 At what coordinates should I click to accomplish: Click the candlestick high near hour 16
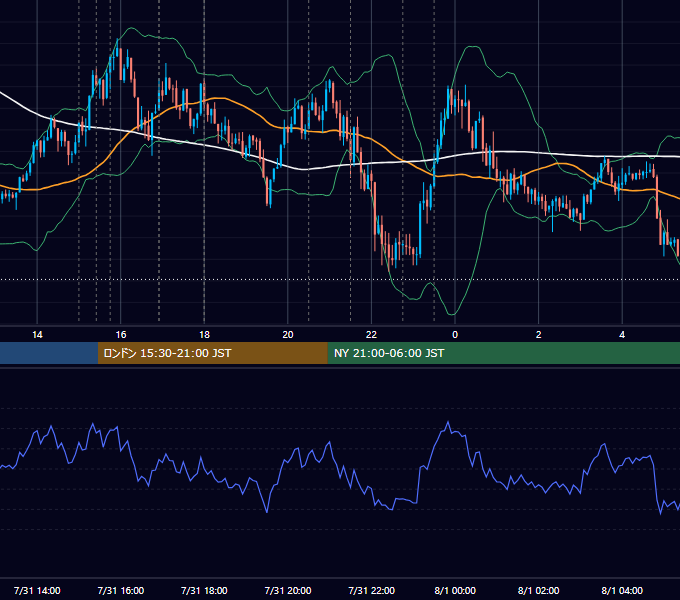click(x=118, y=43)
